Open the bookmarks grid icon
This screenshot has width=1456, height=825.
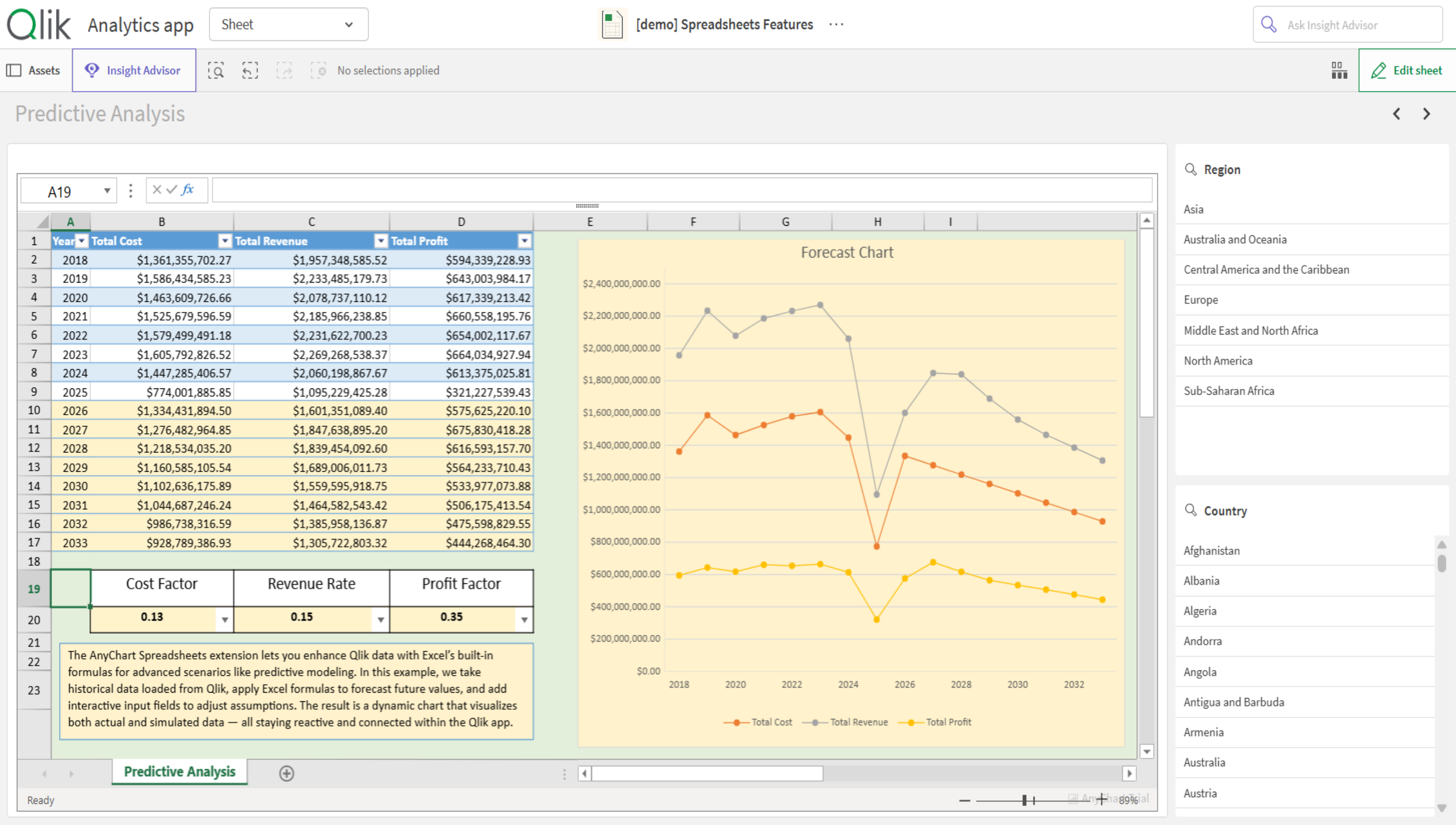tap(1339, 70)
